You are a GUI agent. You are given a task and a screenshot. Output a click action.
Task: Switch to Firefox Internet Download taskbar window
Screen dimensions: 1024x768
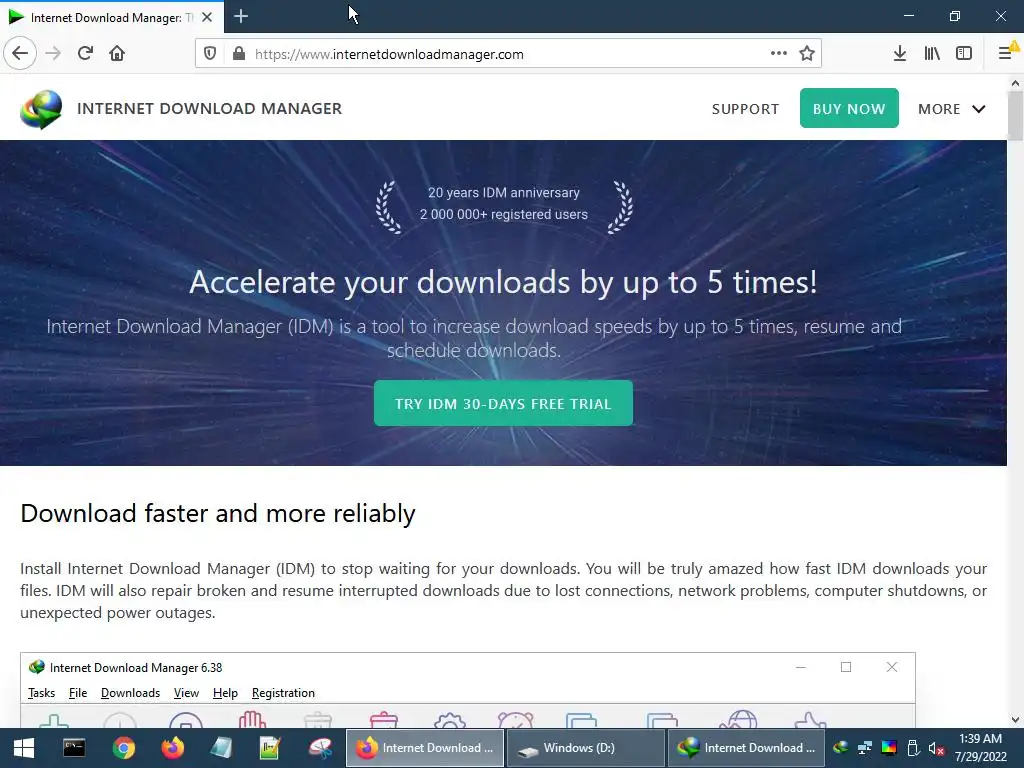425,748
